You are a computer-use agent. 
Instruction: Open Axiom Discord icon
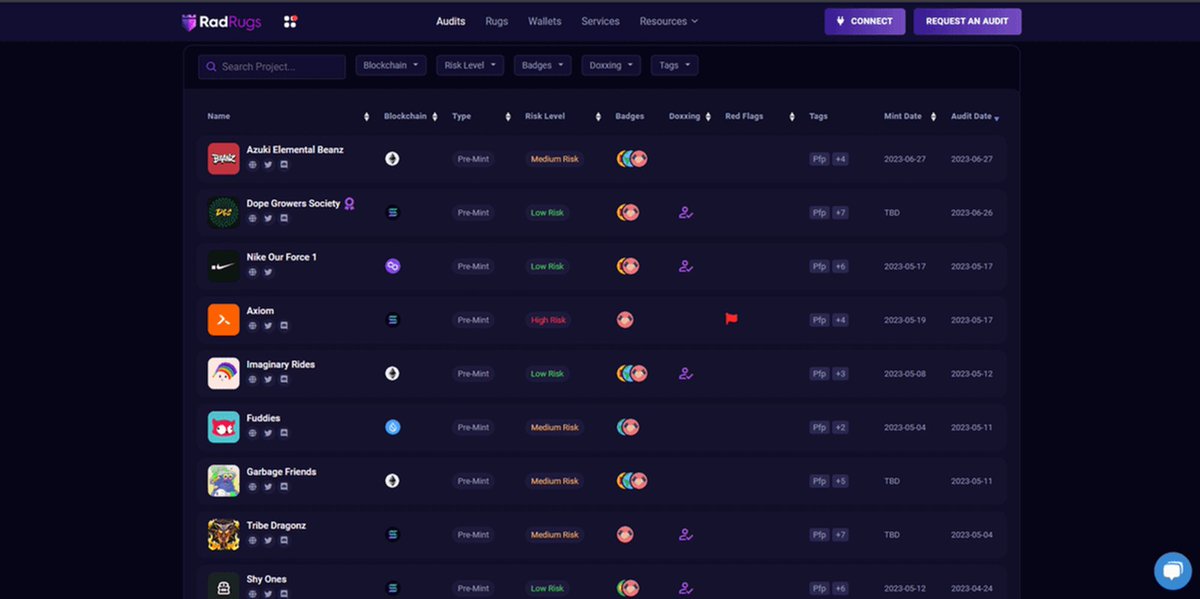284,325
